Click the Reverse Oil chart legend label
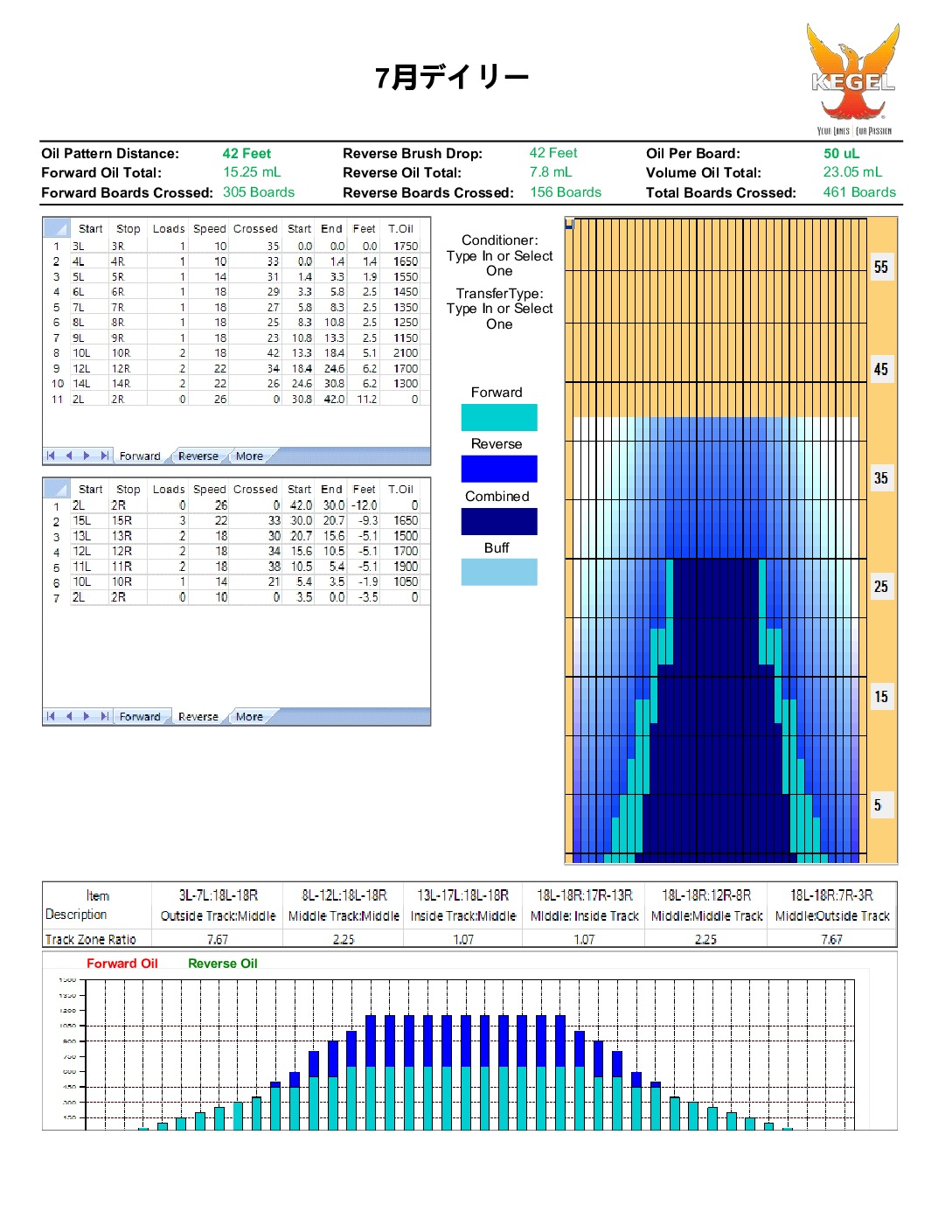The height and width of the screenshot is (1232, 952). (223, 964)
